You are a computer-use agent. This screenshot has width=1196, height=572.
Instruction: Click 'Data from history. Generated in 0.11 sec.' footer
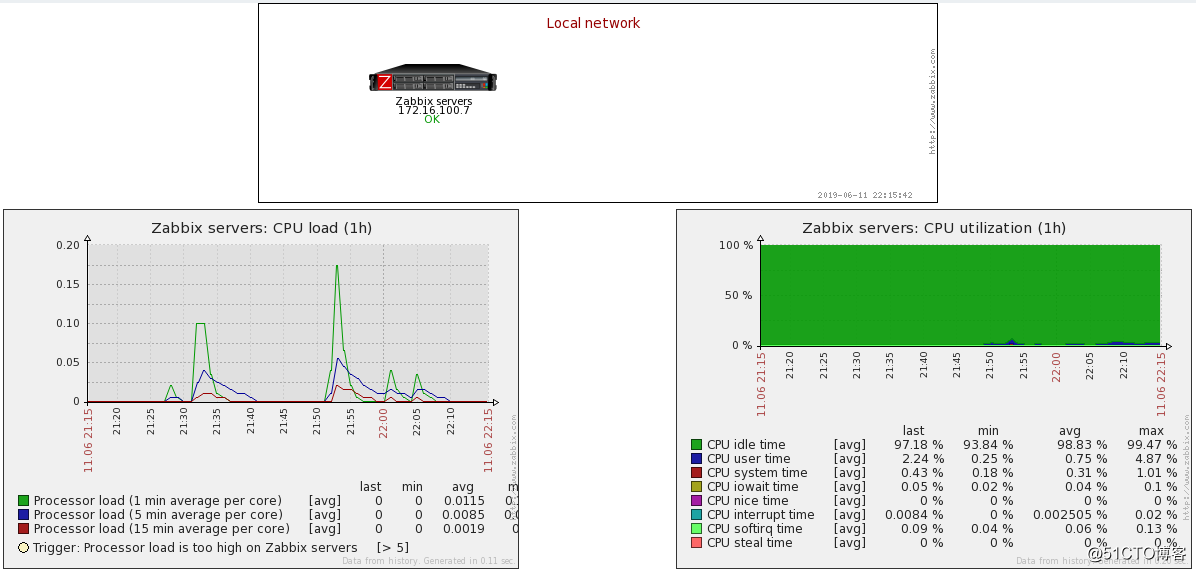tap(429, 561)
